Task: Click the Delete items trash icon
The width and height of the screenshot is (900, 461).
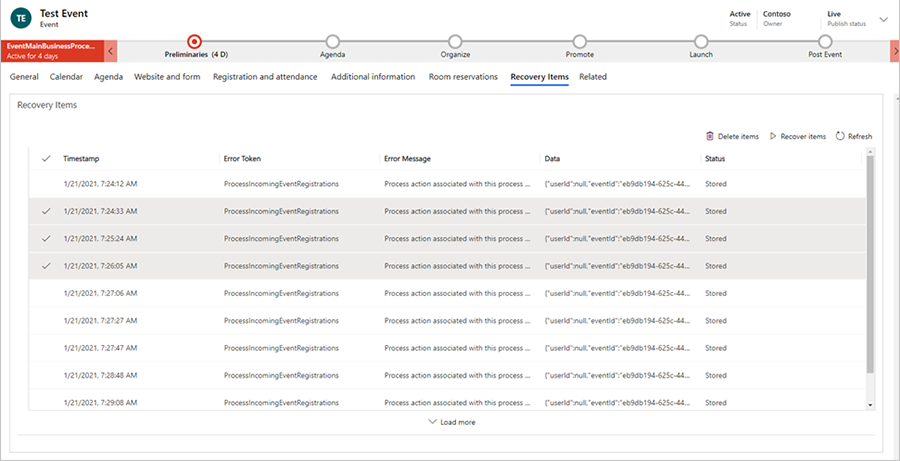Action: 710,136
